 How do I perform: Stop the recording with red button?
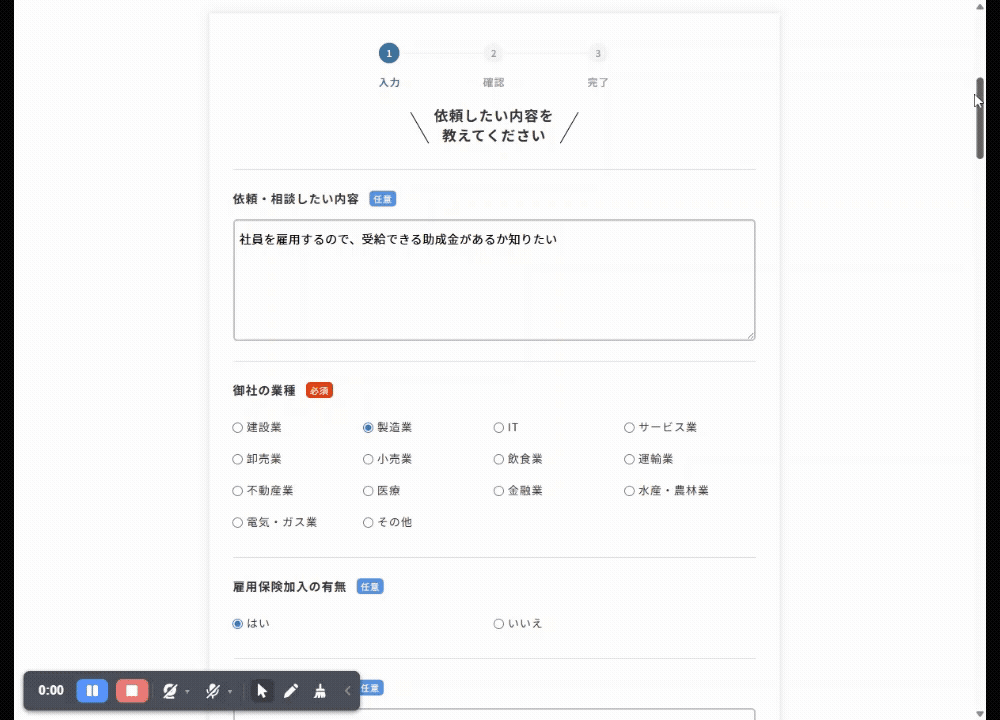[x=132, y=690]
